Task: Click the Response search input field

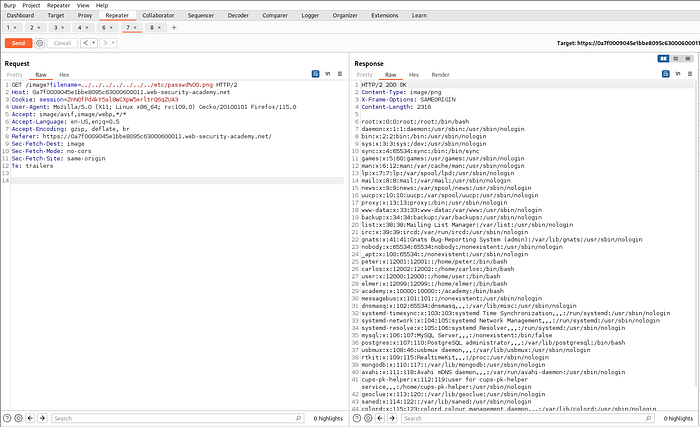Action: [520, 418]
